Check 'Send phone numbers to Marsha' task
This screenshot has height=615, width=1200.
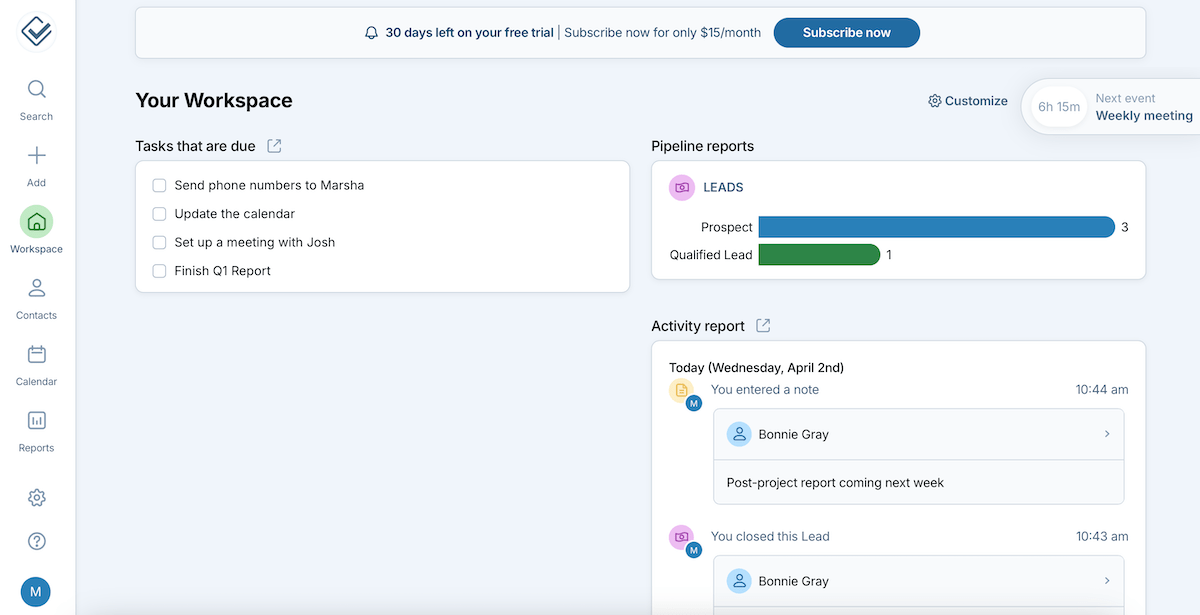[x=159, y=186]
